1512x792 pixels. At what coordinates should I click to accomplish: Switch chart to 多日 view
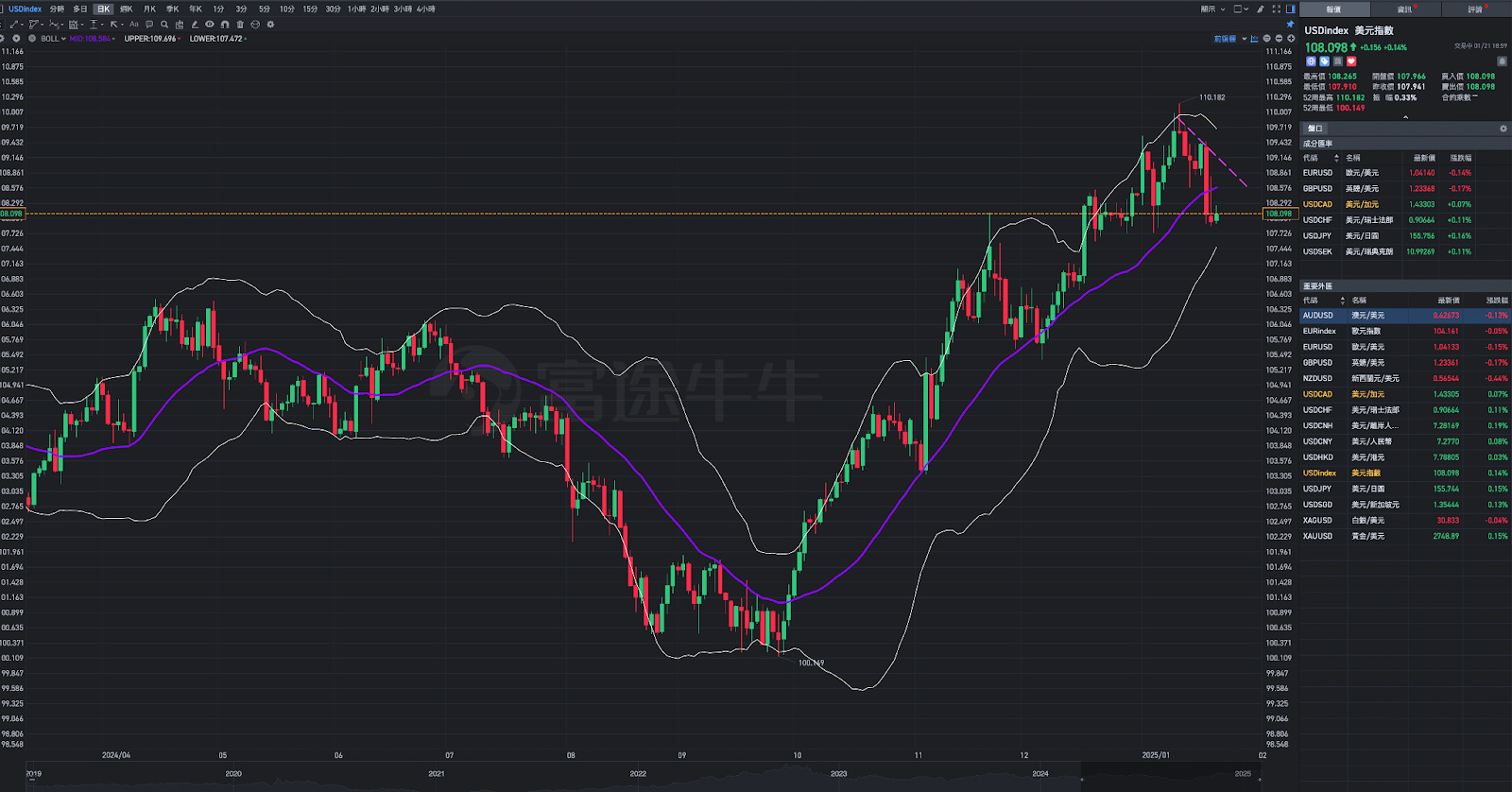[80, 9]
